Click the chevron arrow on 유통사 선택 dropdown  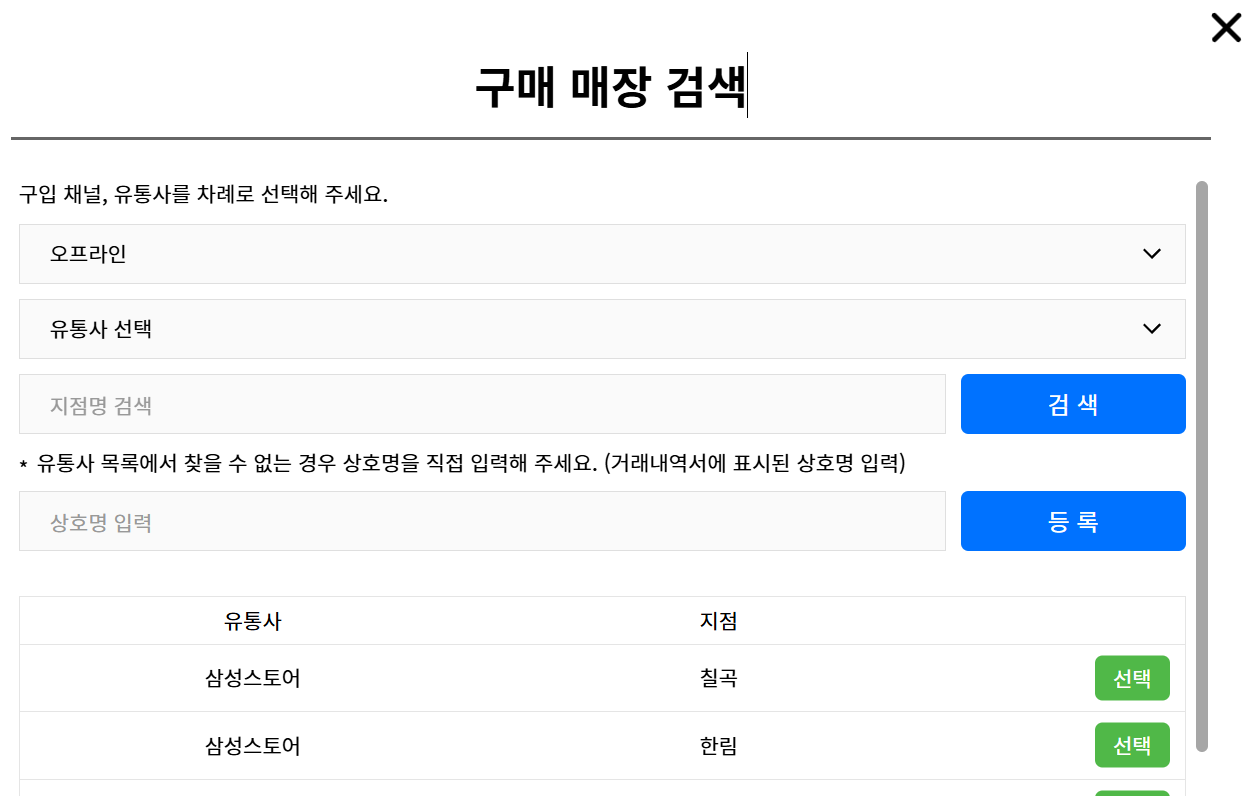[1152, 329]
